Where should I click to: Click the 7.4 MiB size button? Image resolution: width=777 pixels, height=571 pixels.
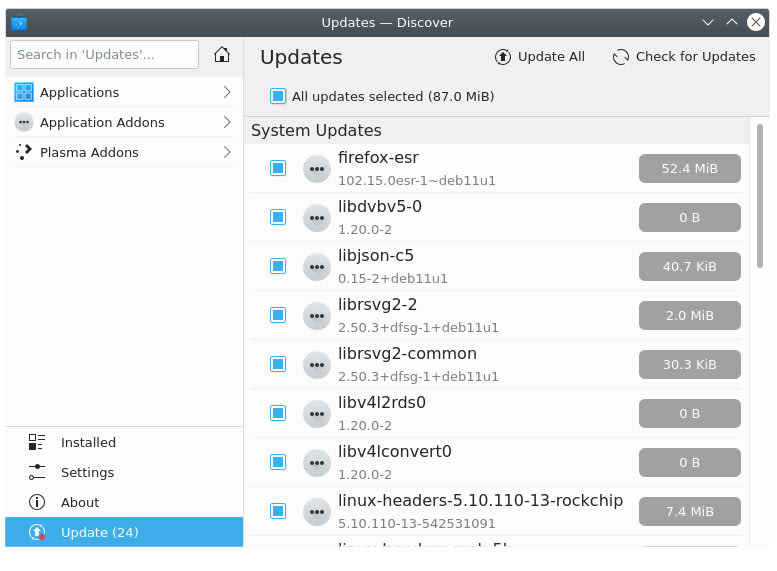pos(690,512)
